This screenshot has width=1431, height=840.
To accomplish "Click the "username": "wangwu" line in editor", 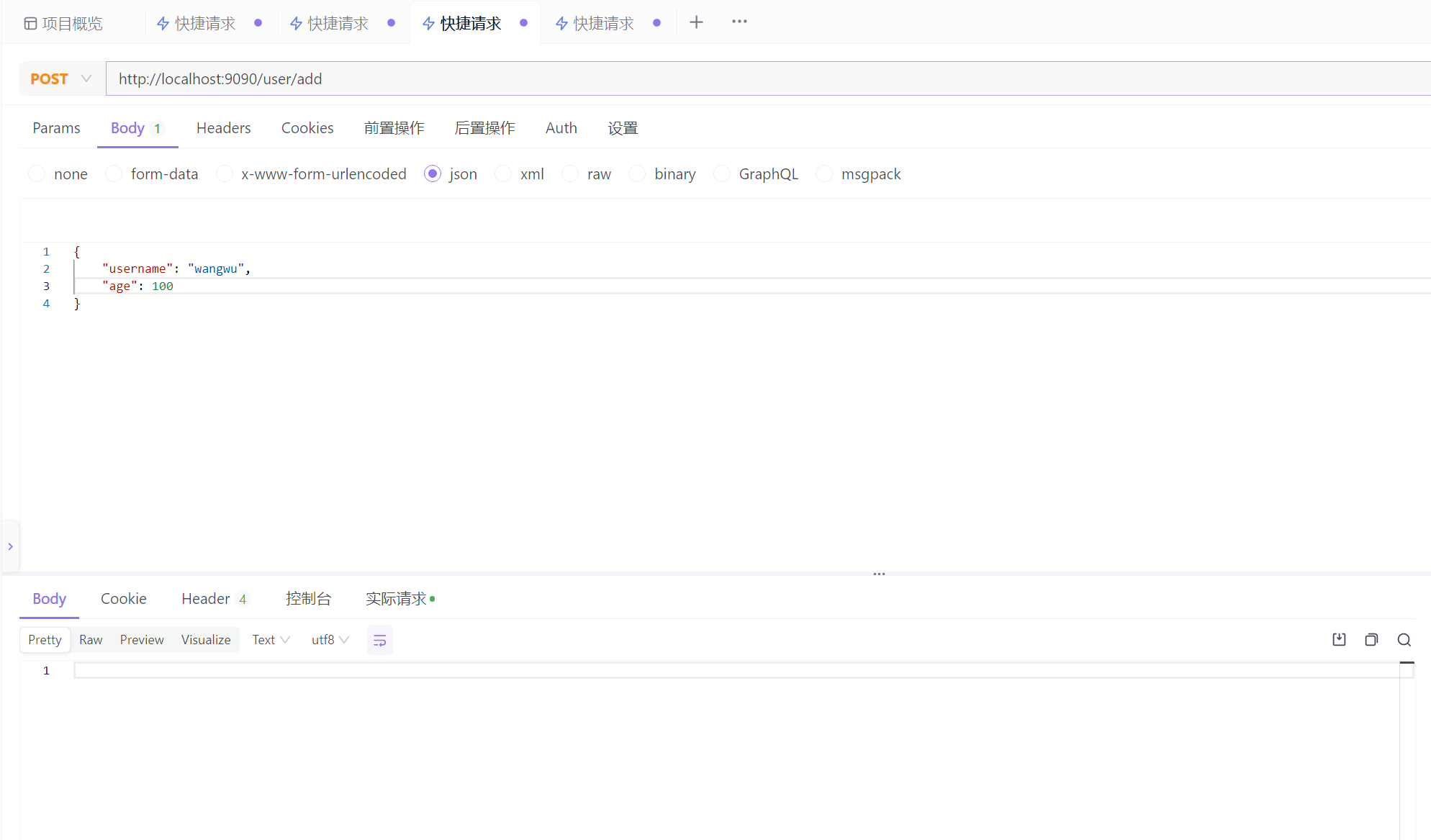I will point(176,268).
